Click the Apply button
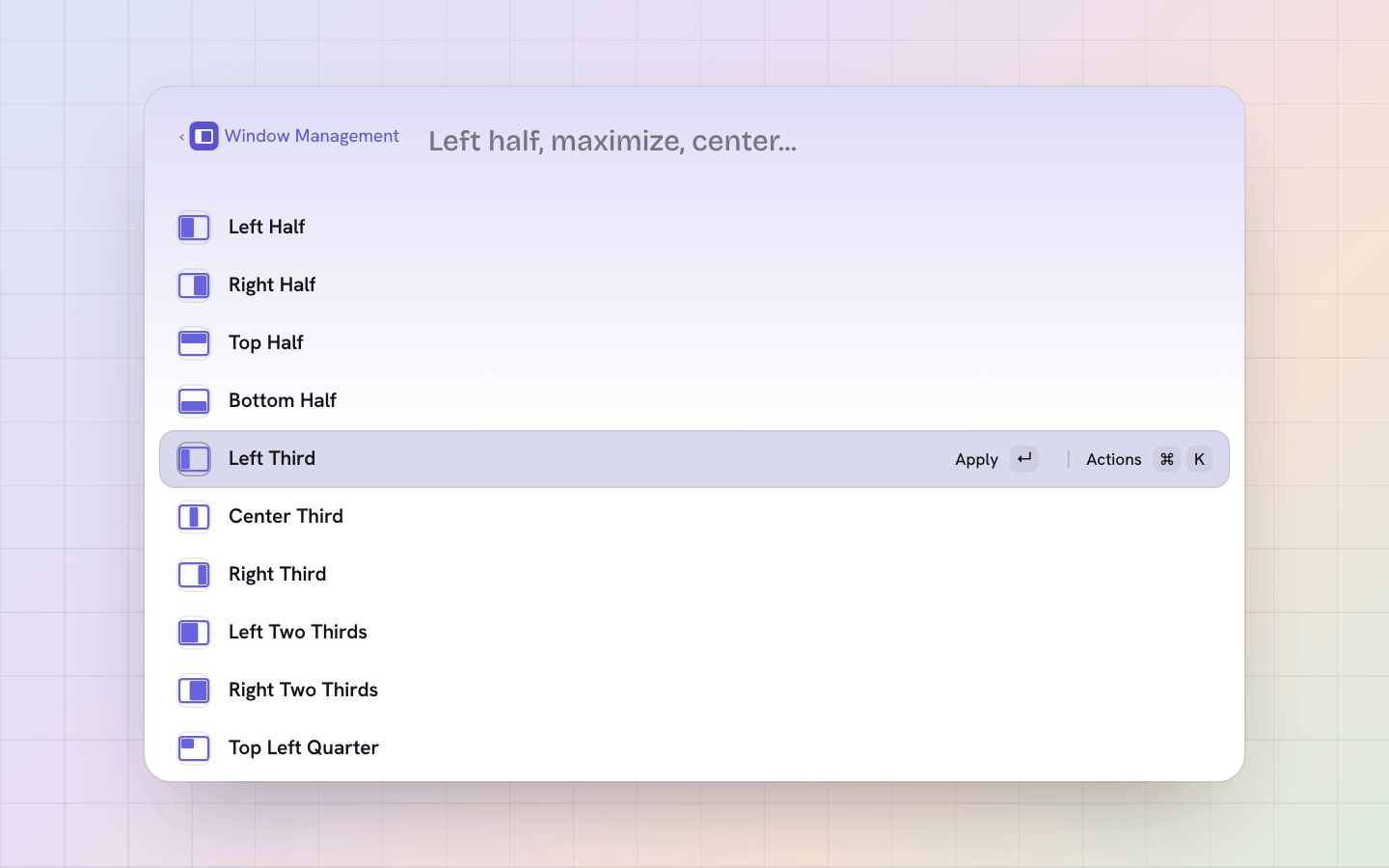 (996, 459)
